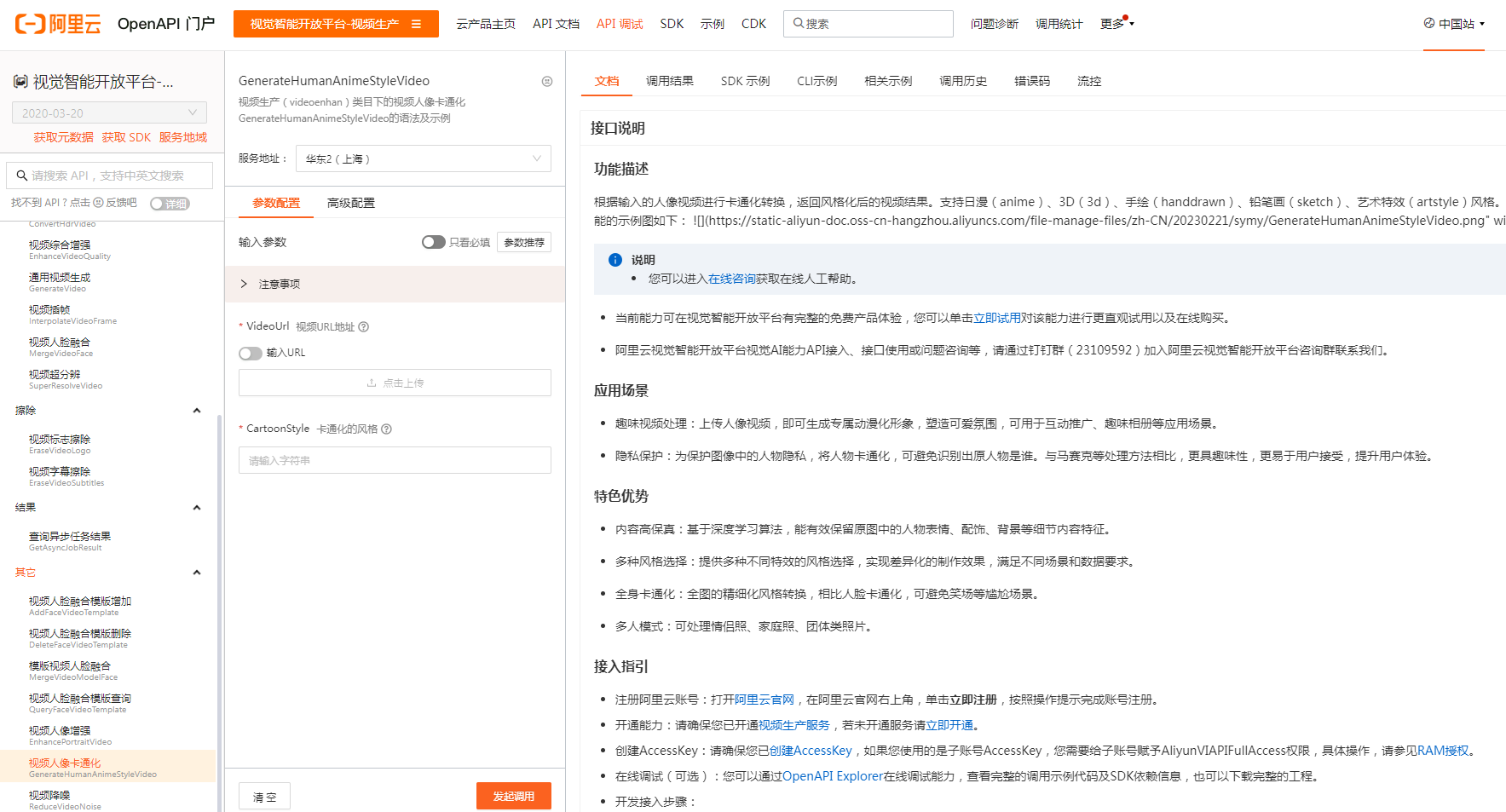
Task: Click the upload icon in 点击上传 box
Action: pyautogui.click(x=372, y=383)
